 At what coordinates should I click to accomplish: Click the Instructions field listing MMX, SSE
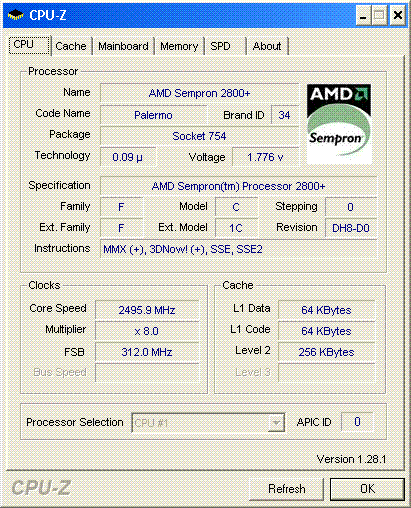[x=238, y=249]
